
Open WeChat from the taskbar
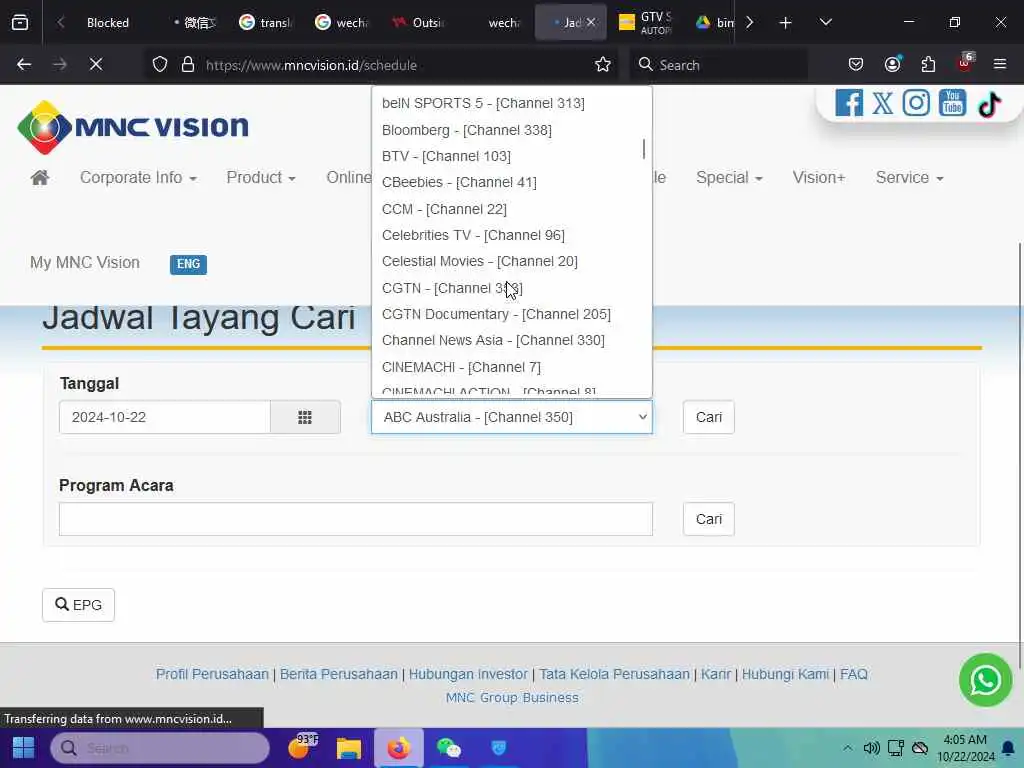coord(449,748)
